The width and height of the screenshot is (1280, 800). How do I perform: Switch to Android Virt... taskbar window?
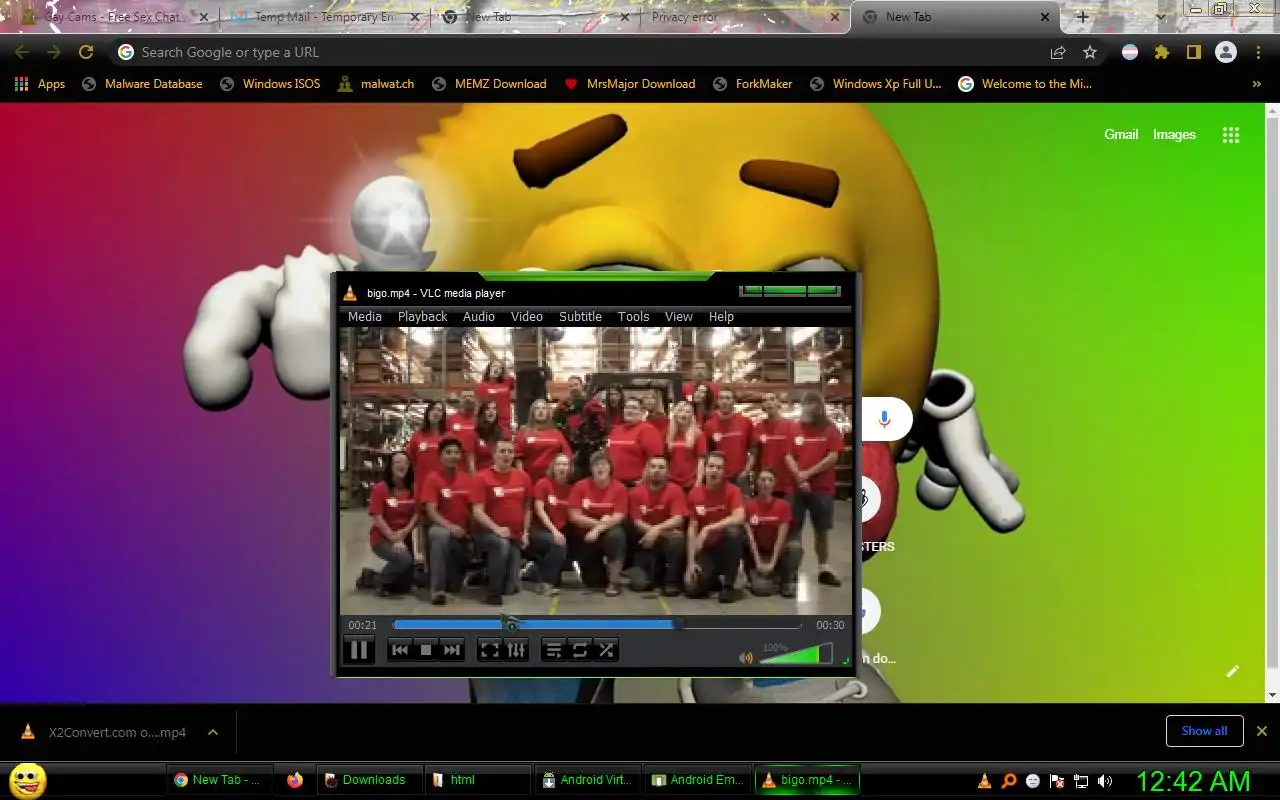[x=587, y=780]
